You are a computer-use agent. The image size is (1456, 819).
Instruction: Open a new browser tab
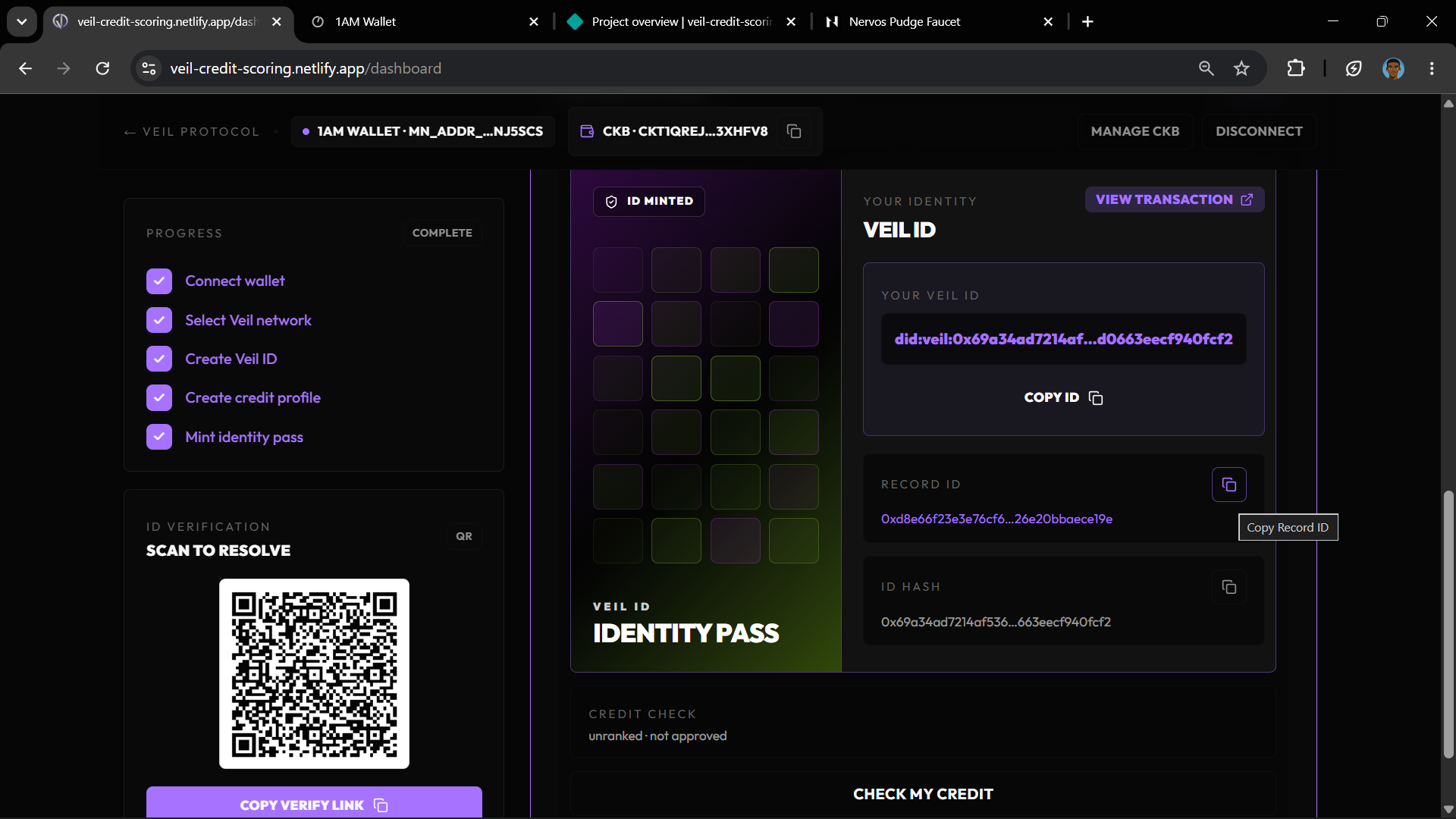coord(1087,22)
